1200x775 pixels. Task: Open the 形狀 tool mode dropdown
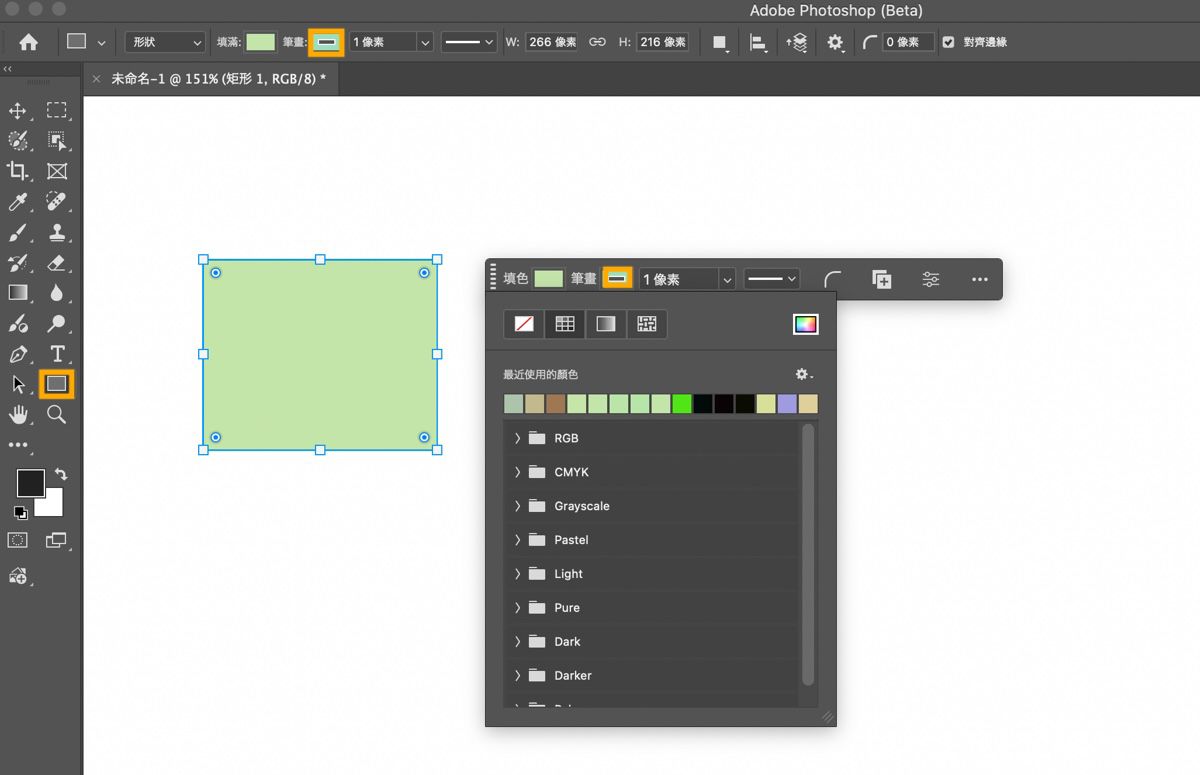click(165, 42)
